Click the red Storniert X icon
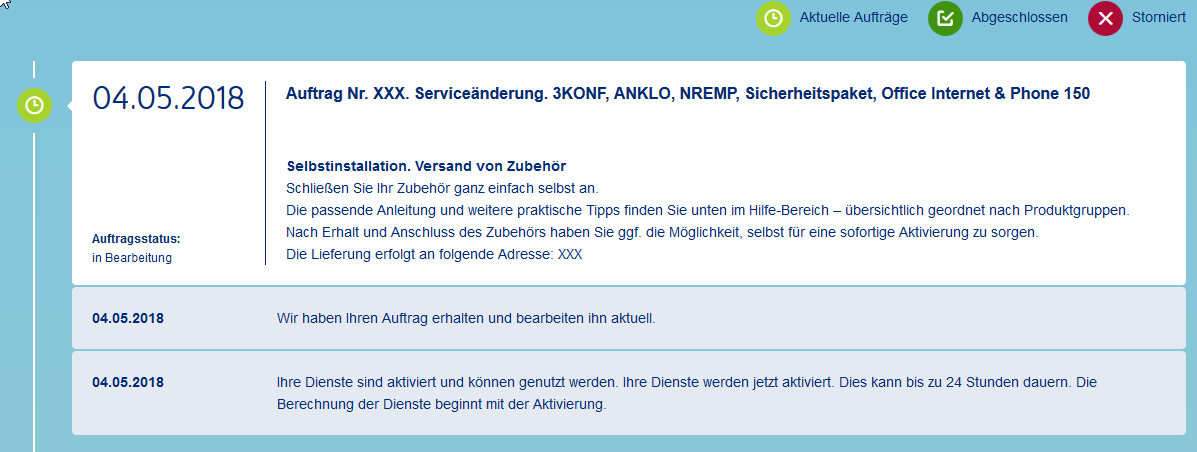 (x=1104, y=18)
